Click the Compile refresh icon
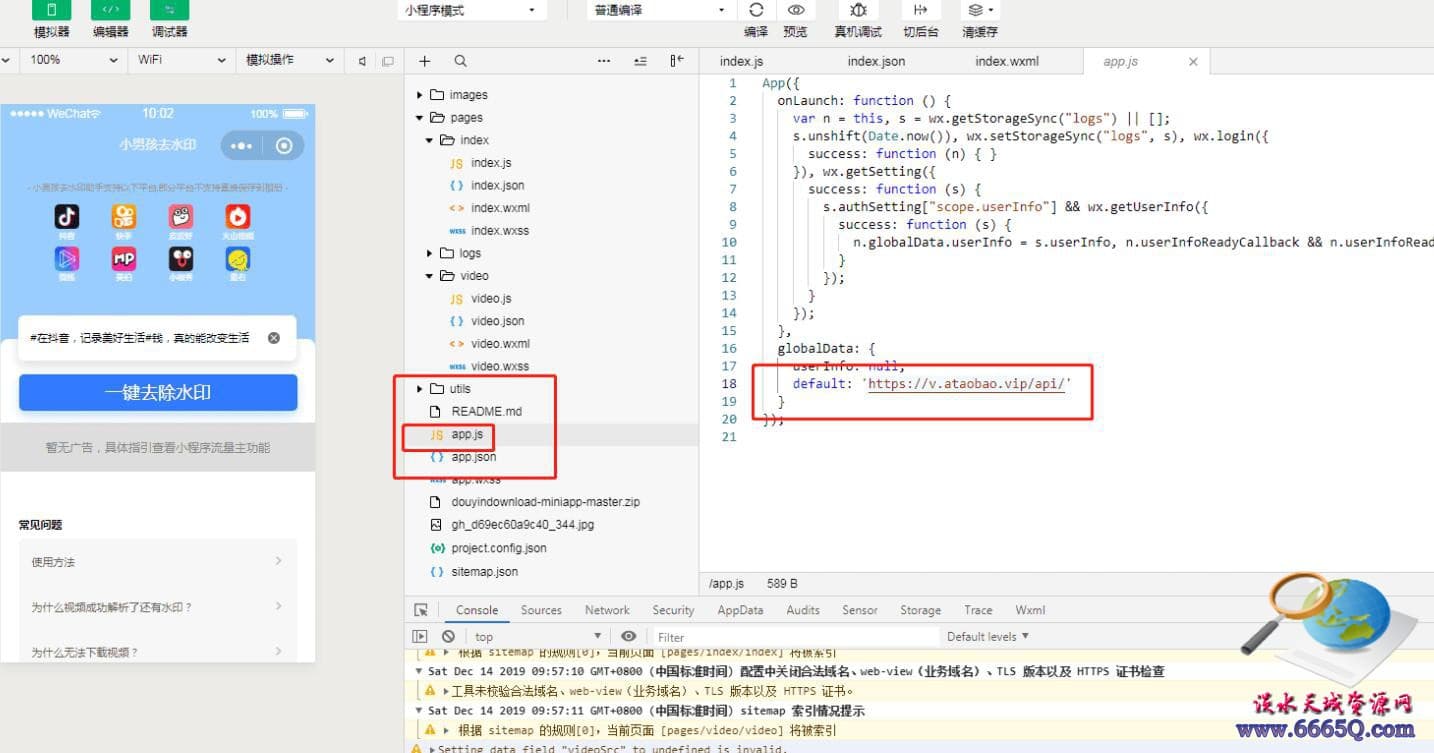This screenshot has width=1434, height=753. (x=756, y=10)
